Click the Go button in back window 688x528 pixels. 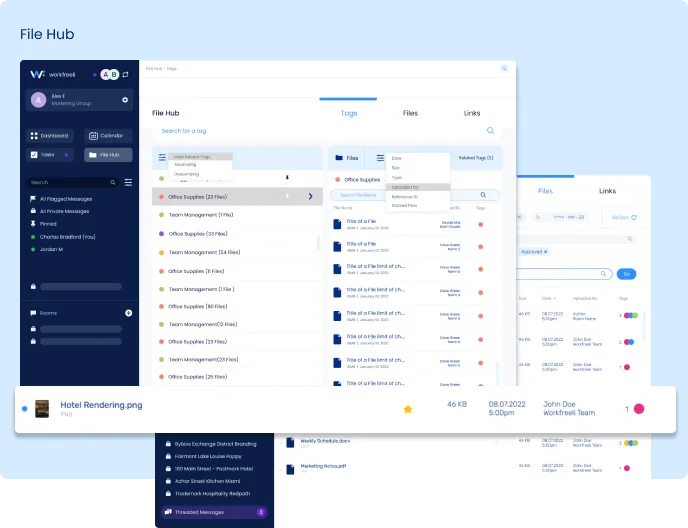coord(627,274)
